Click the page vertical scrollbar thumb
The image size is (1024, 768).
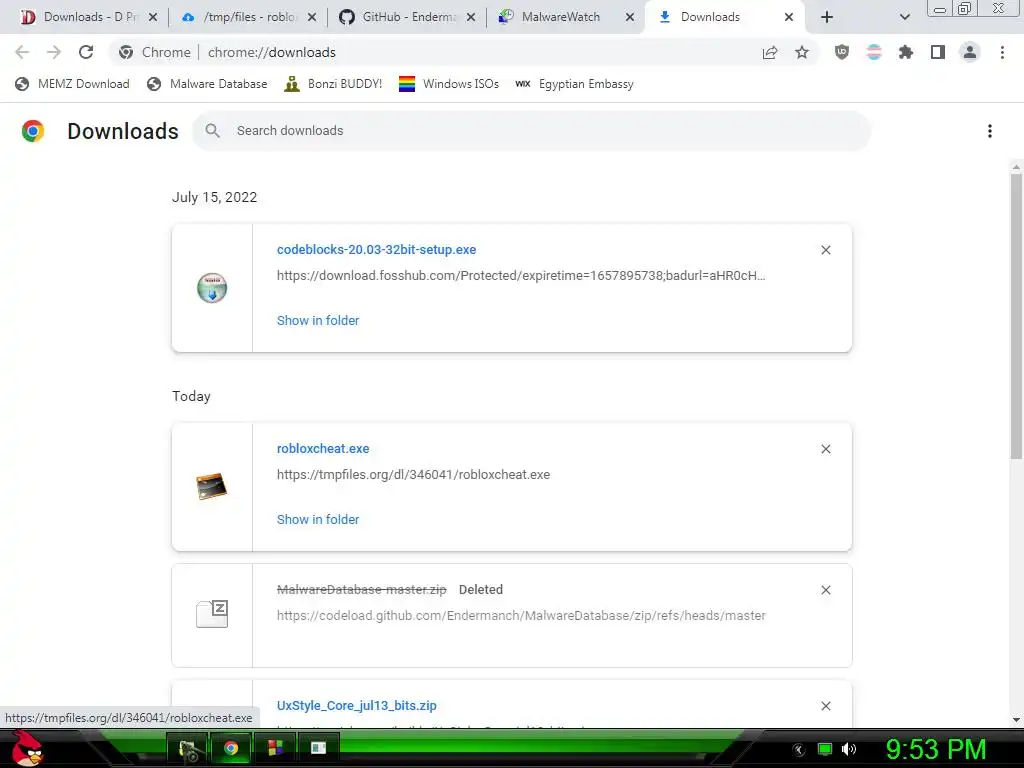coord(1016,316)
